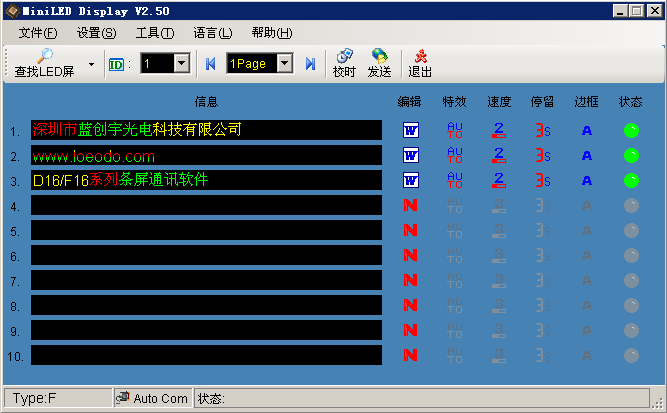Click the 发送 send button
667x413 pixels.
click(379, 63)
